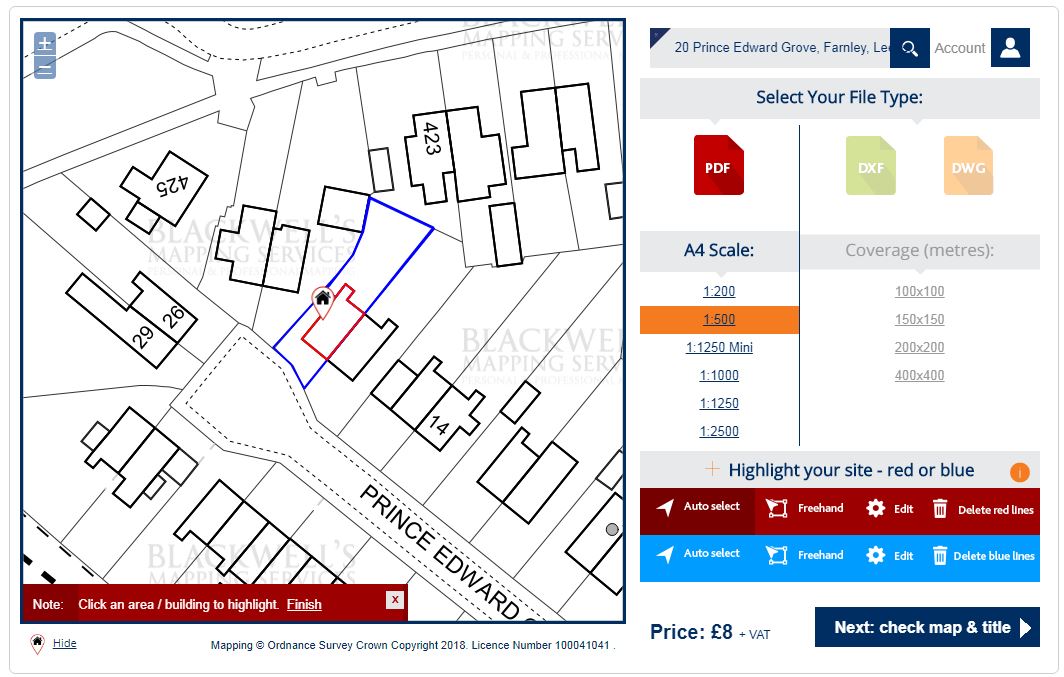The image size is (1064, 677).
Task: Open the Account panel
Action: click(x=1010, y=47)
